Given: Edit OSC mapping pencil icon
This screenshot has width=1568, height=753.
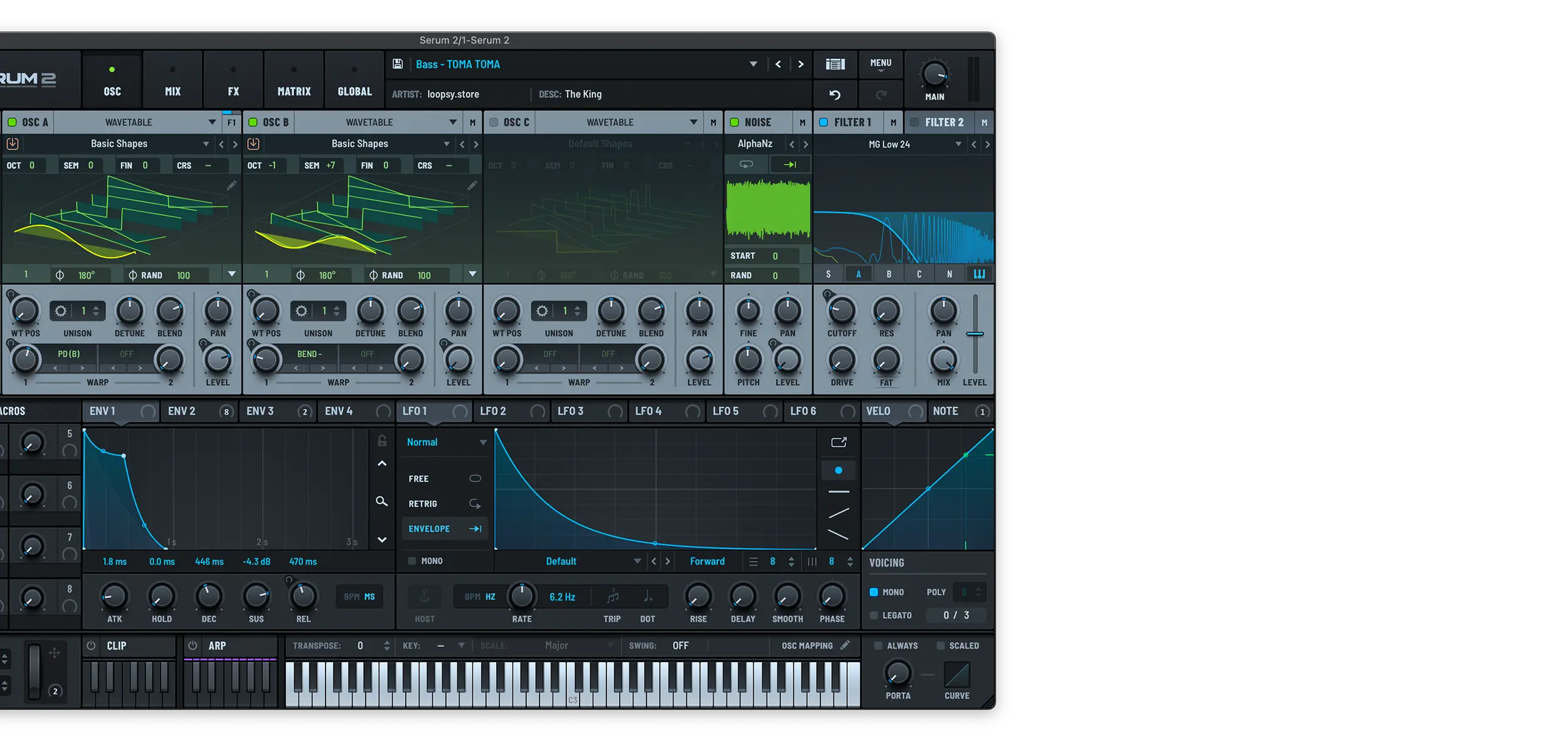Looking at the screenshot, I should (x=845, y=645).
